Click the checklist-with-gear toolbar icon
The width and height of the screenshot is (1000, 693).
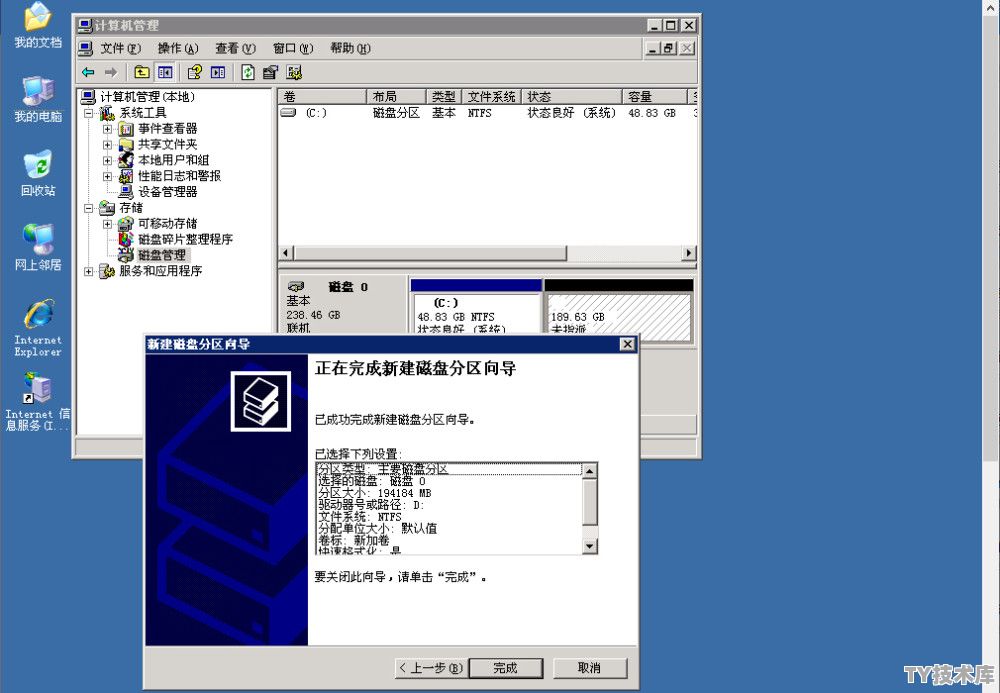[x=294, y=72]
